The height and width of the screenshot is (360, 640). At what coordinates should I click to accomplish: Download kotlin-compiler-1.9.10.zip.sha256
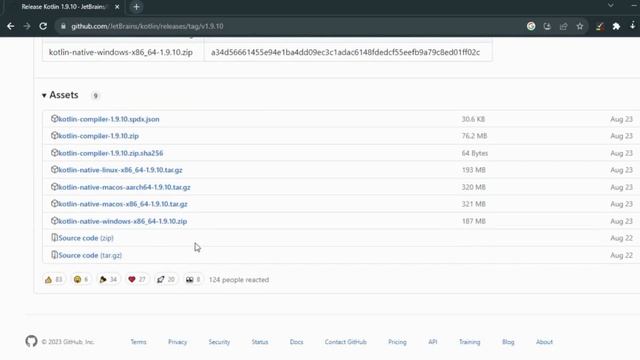[111, 153]
